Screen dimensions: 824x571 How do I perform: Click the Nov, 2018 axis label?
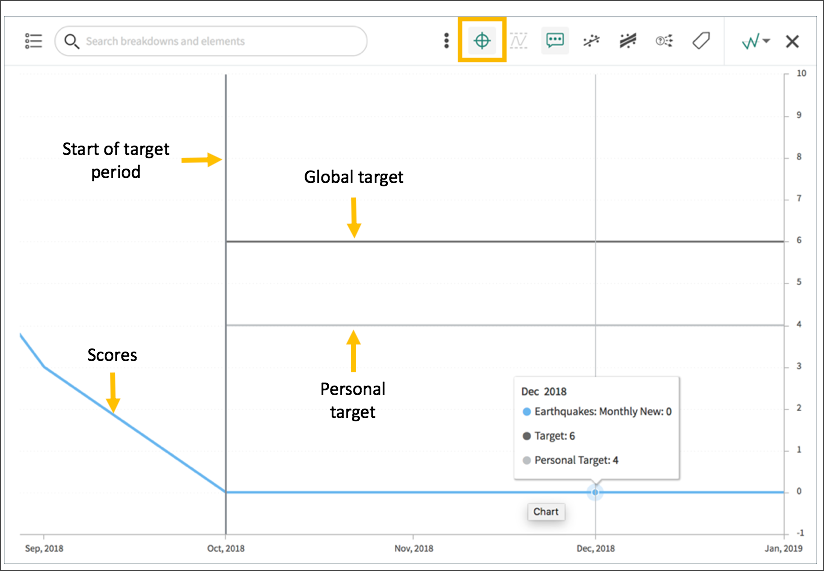coord(414,548)
